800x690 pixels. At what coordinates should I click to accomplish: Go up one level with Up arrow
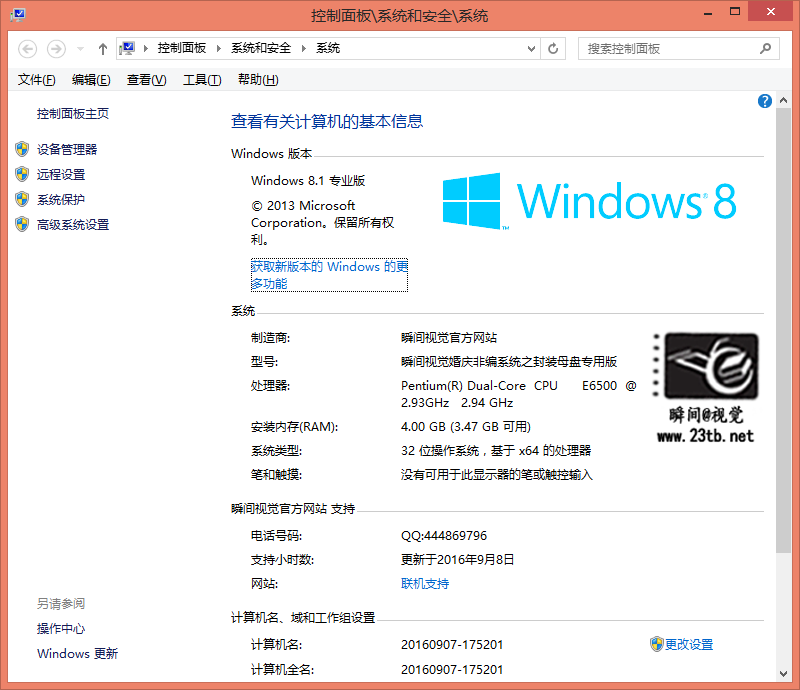[103, 49]
